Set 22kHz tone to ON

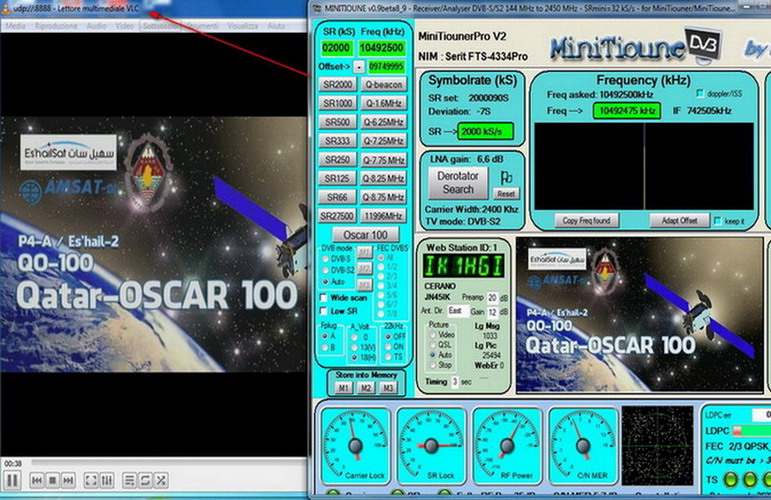coord(388,347)
